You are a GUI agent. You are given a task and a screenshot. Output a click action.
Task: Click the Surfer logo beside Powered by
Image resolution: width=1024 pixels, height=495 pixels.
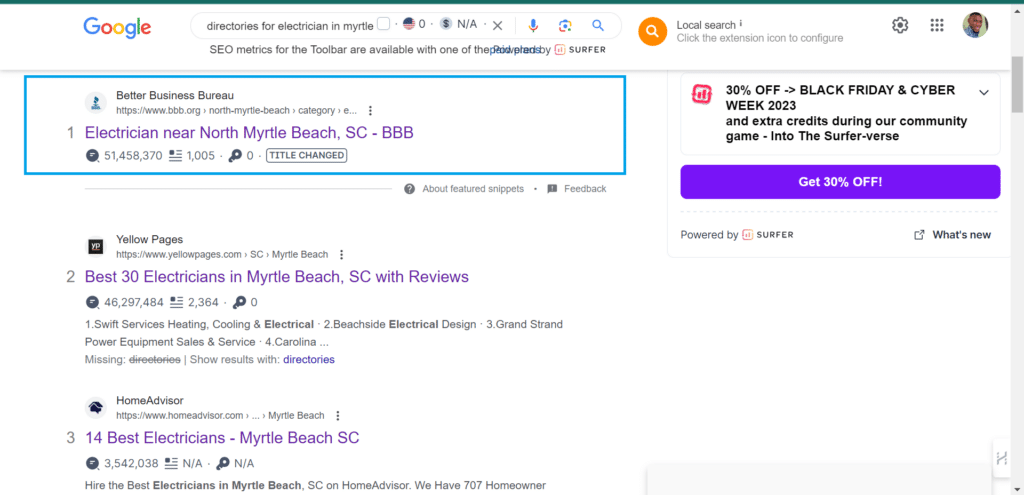767,234
